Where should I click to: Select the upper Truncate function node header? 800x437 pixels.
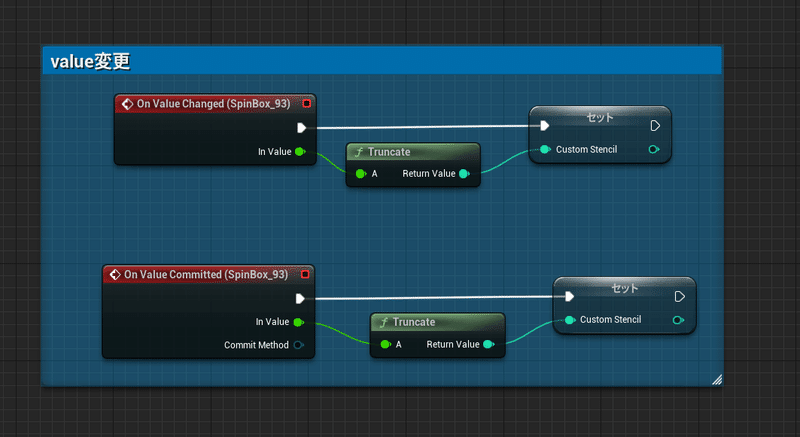tap(413, 151)
